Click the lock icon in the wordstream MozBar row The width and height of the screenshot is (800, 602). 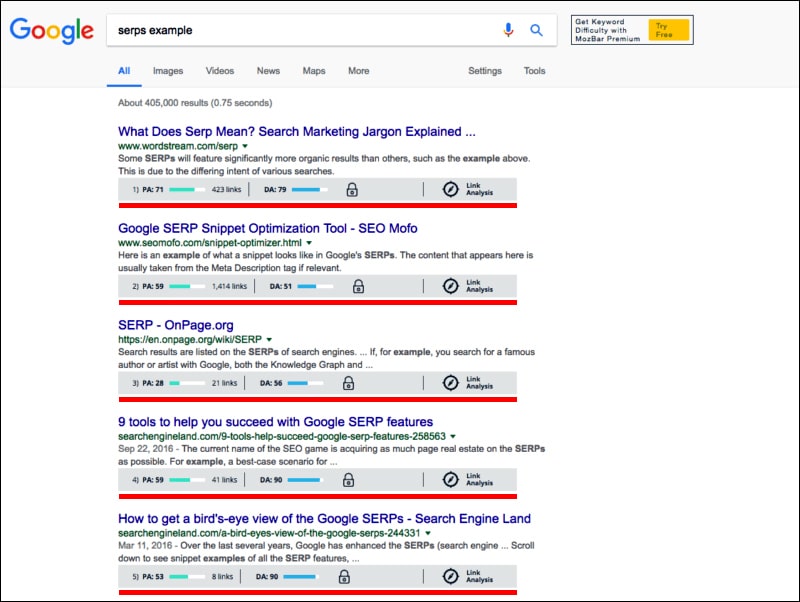click(352, 190)
